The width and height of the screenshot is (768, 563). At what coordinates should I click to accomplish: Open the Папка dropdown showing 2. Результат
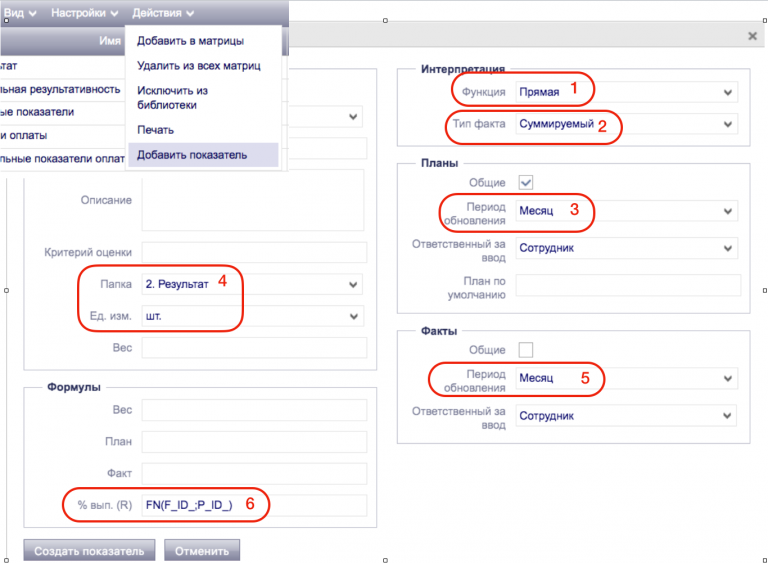click(x=252, y=284)
